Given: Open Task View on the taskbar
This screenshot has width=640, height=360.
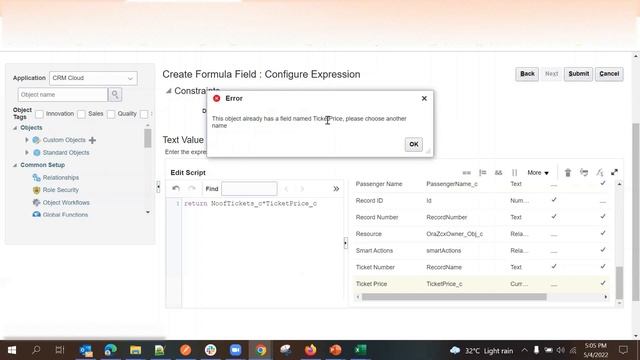Looking at the screenshot, I should [60, 350].
